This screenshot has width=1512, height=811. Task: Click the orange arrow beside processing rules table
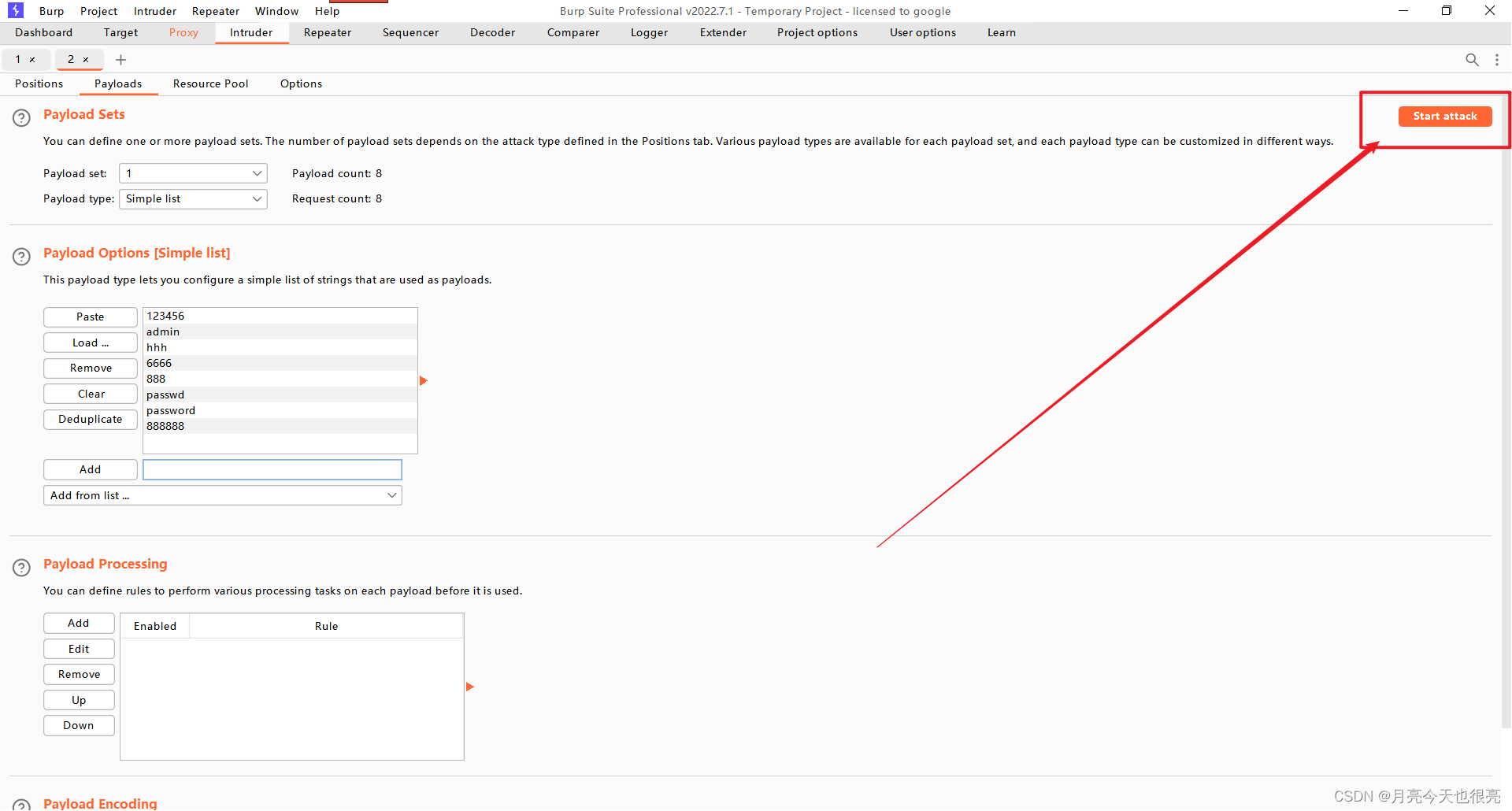pos(470,687)
